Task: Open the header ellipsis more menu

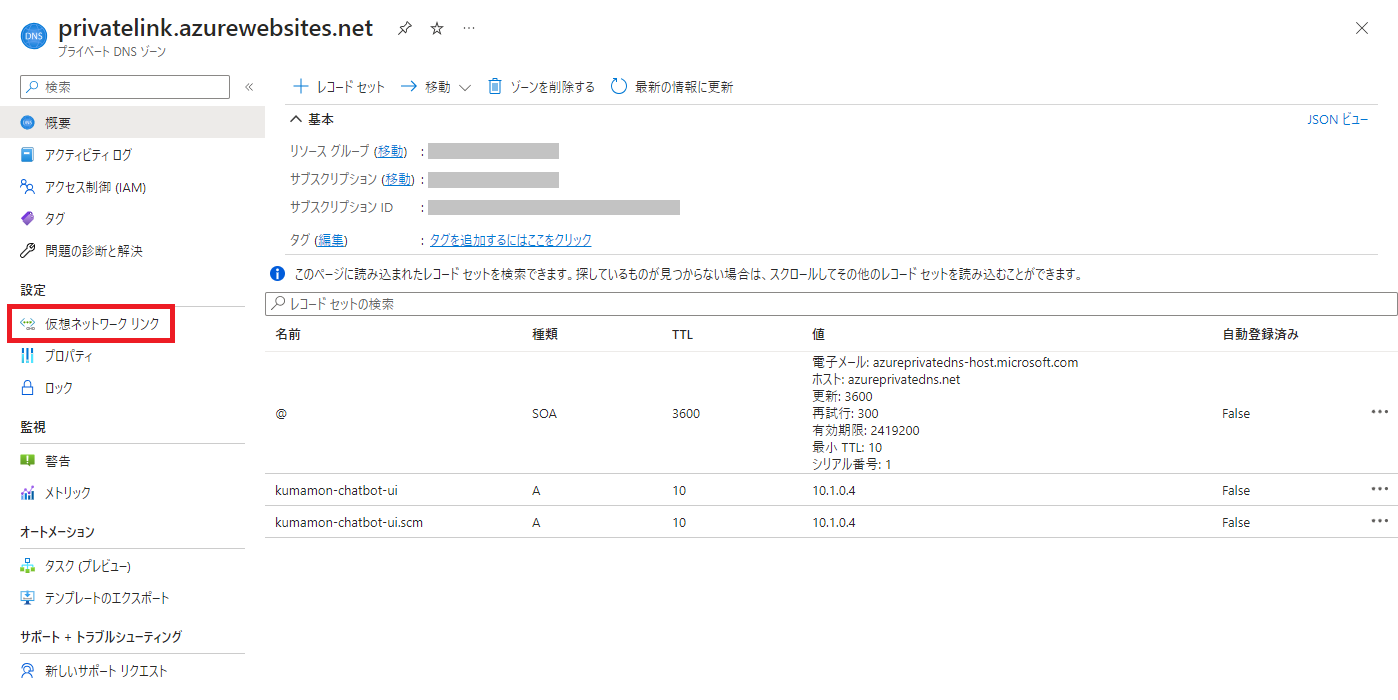Action: point(469,29)
